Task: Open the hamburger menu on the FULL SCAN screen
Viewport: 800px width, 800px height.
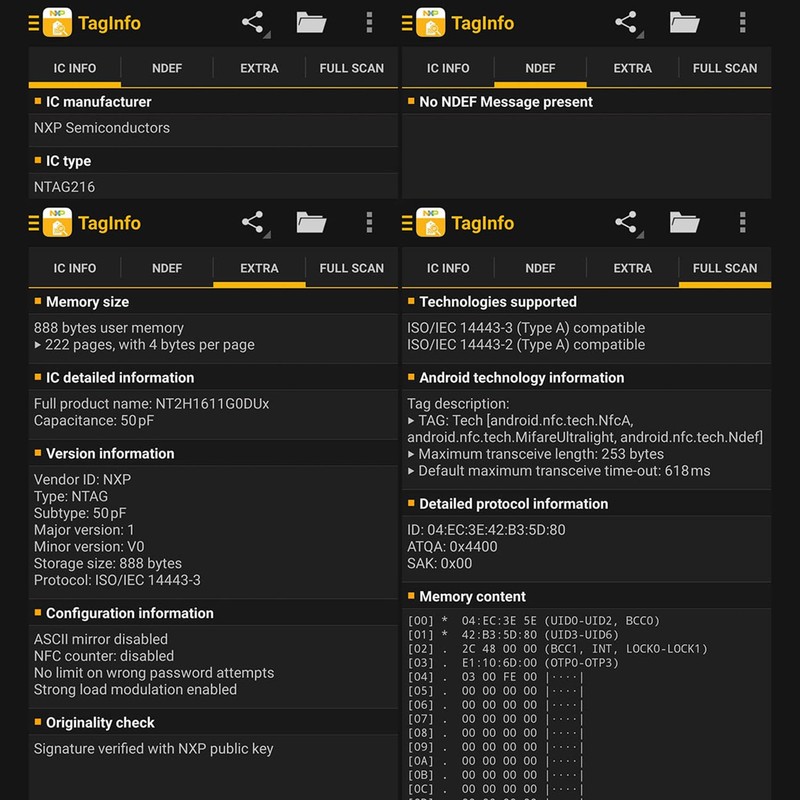Action: (x=407, y=223)
